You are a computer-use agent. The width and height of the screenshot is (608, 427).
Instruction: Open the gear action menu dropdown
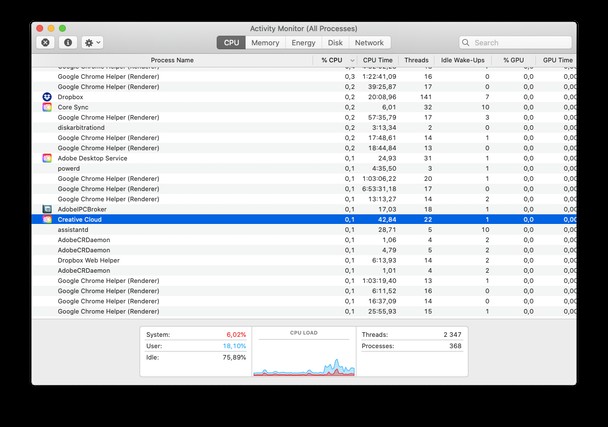[x=92, y=42]
